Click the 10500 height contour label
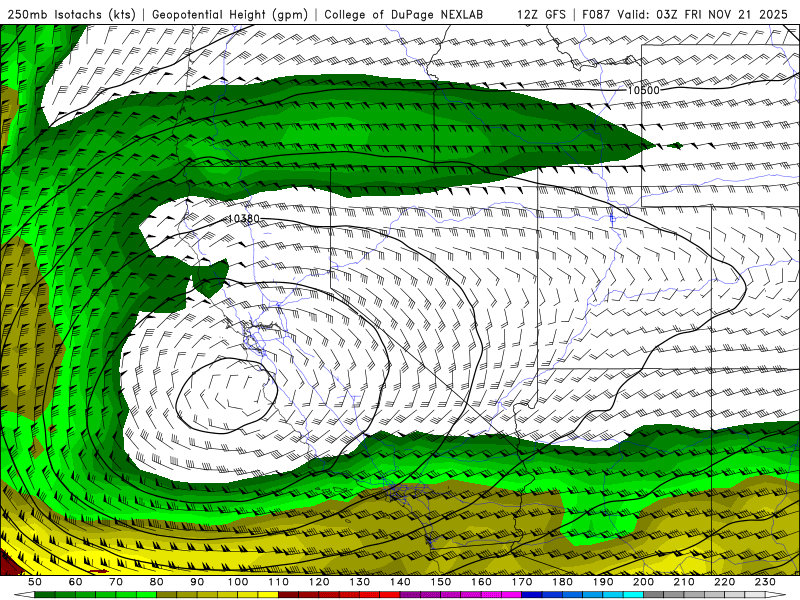This screenshot has height=600, width=800. click(x=643, y=90)
